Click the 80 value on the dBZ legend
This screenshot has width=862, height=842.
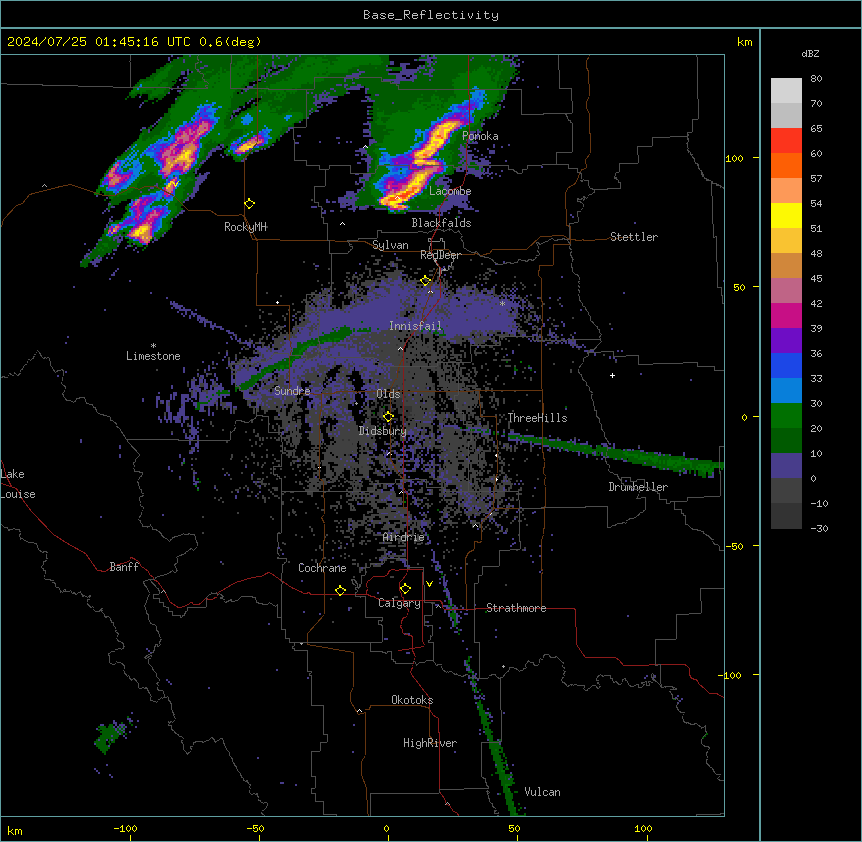816,79
